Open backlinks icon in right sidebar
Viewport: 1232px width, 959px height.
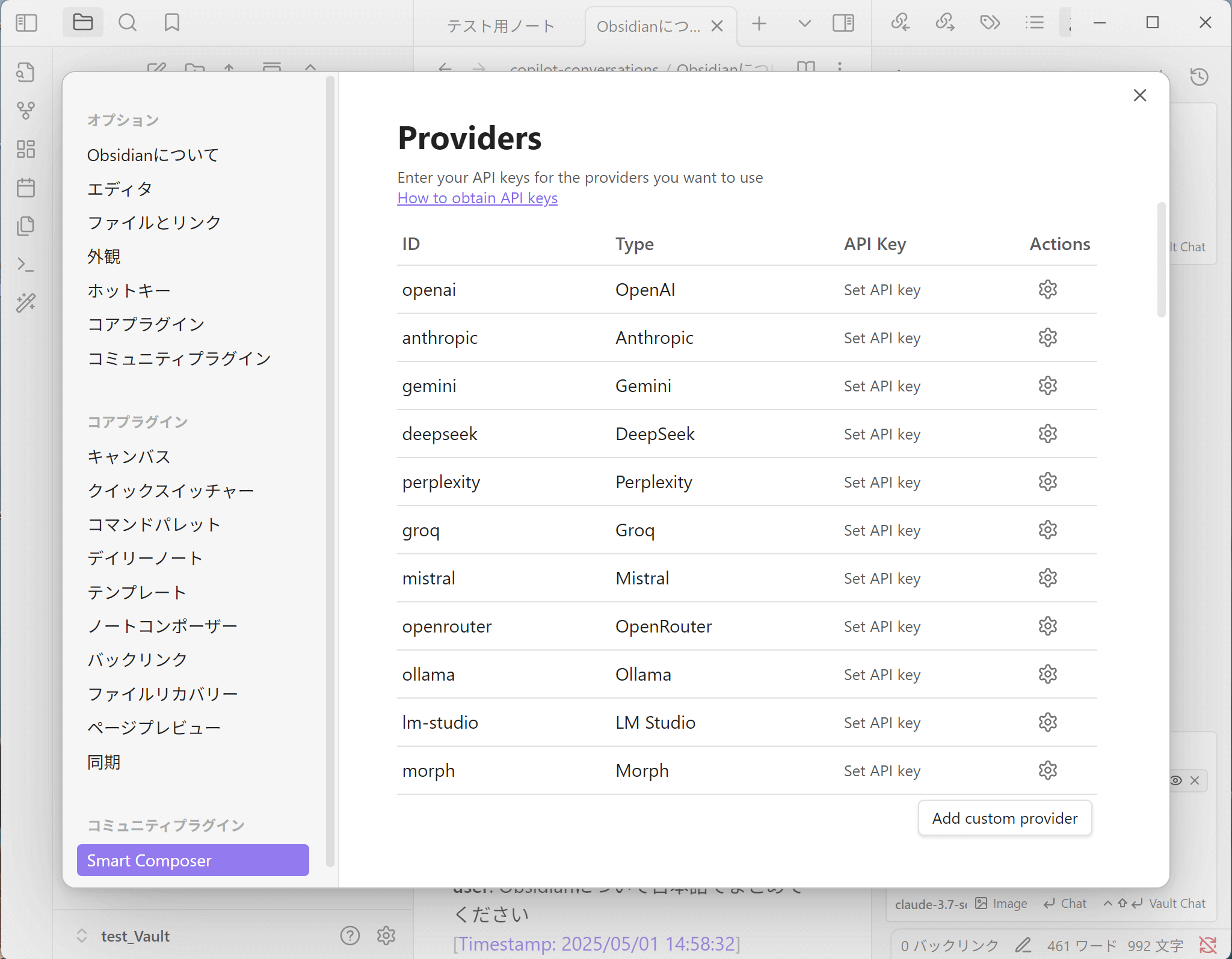900,23
